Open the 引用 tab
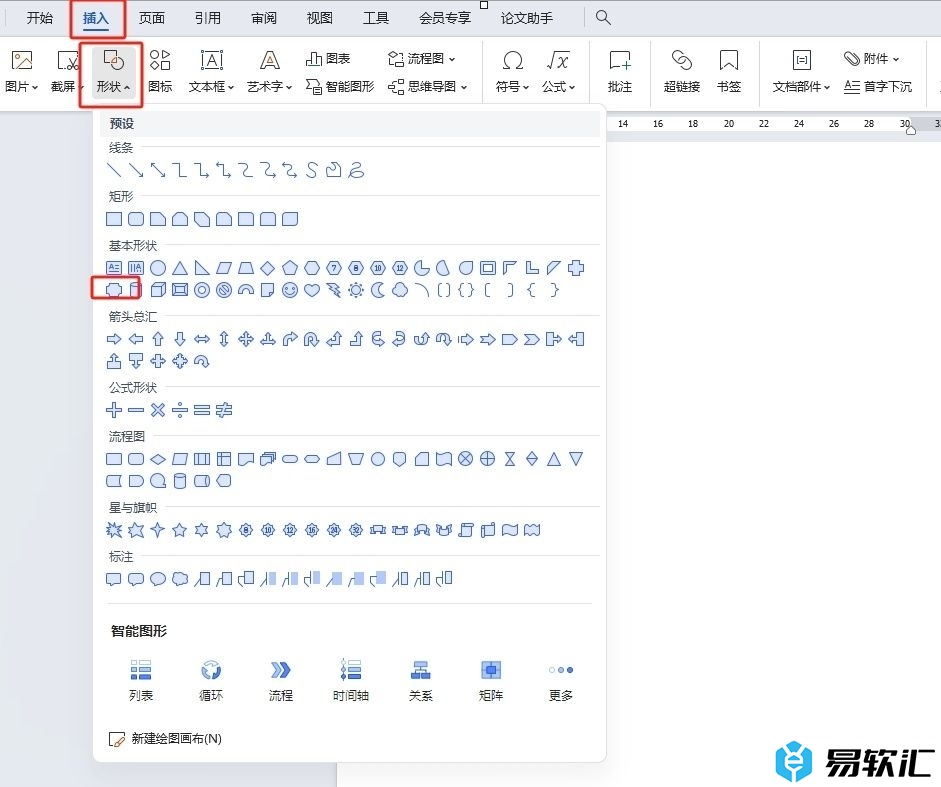Image resolution: width=941 pixels, height=787 pixels. point(208,18)
